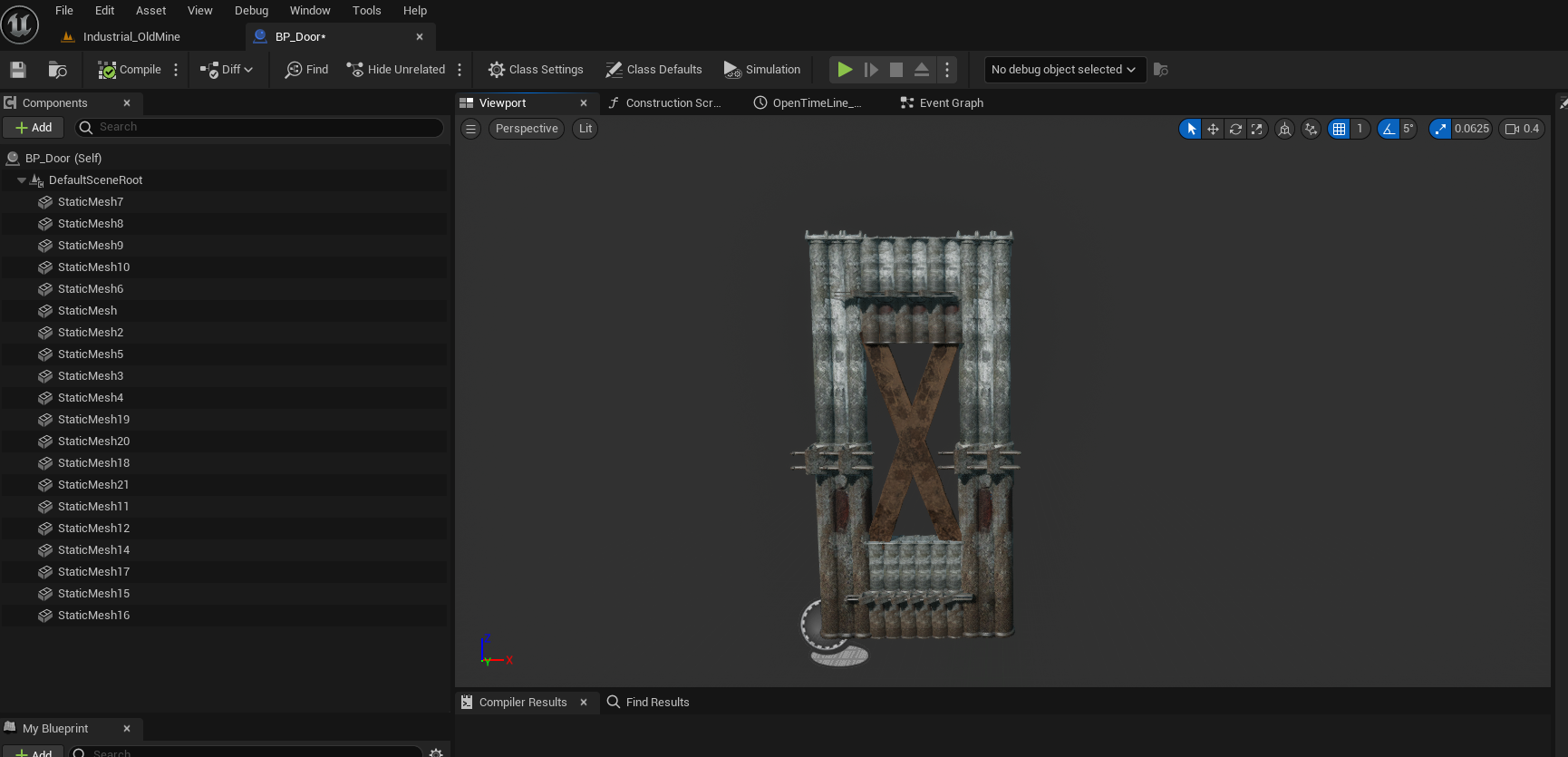Open the viewport hamburger options menu

click(x=470, y=129)
